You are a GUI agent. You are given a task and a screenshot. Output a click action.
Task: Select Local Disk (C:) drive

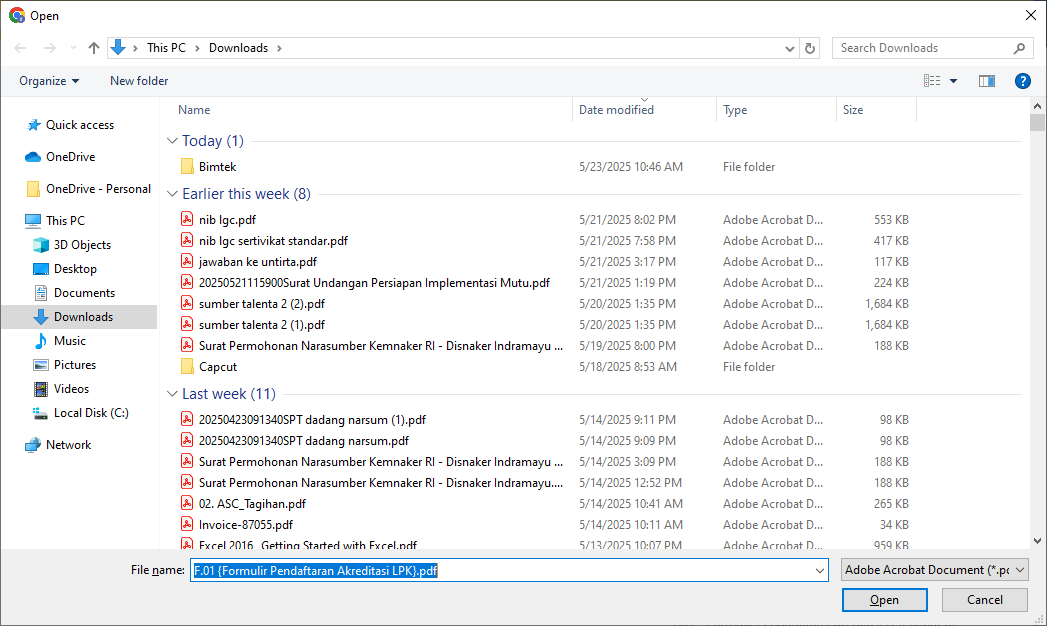click(91, 413)
